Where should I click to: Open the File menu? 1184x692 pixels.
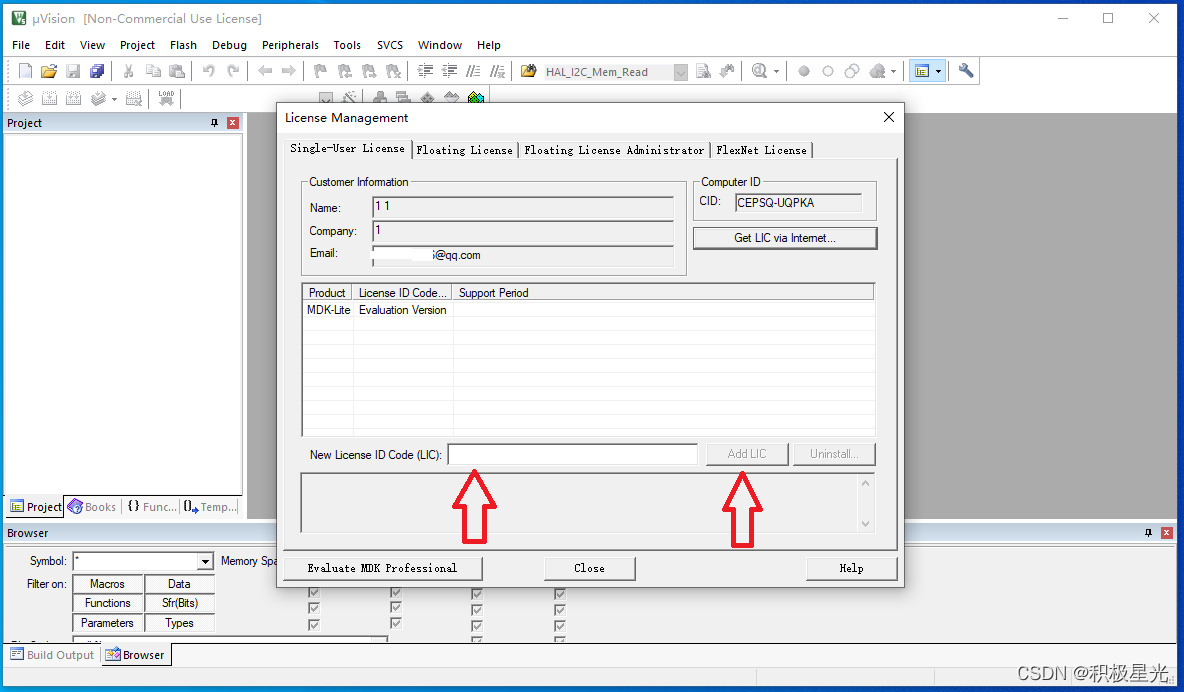tap(21, 45)
